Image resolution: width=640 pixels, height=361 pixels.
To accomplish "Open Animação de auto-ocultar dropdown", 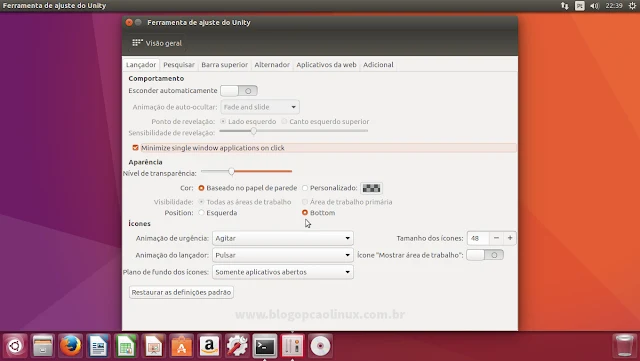I will (260, 107).
